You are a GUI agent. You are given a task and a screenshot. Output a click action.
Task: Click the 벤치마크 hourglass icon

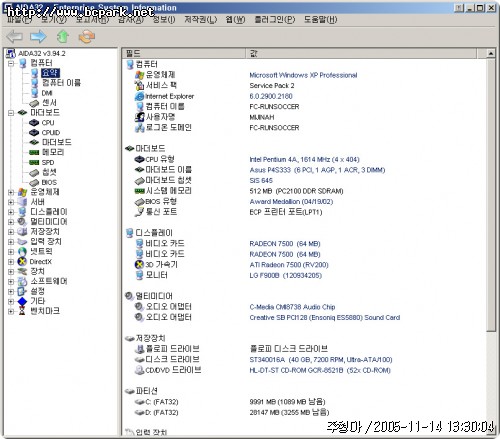22,311
